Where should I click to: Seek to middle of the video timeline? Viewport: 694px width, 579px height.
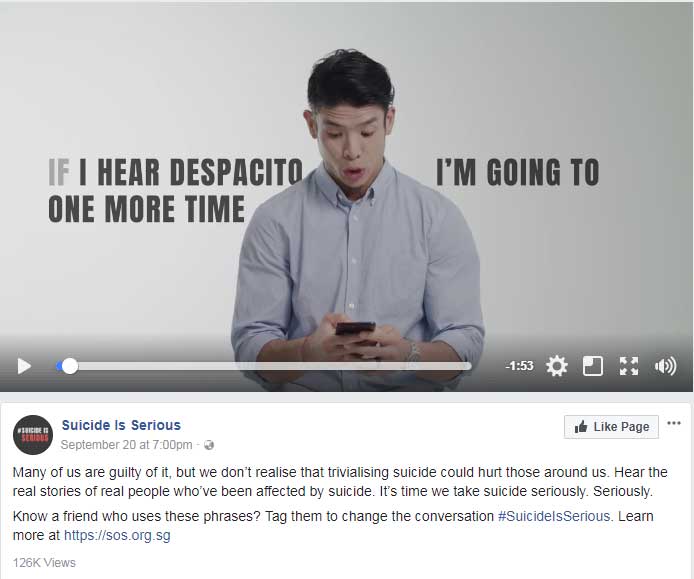(x=264, y=366)
